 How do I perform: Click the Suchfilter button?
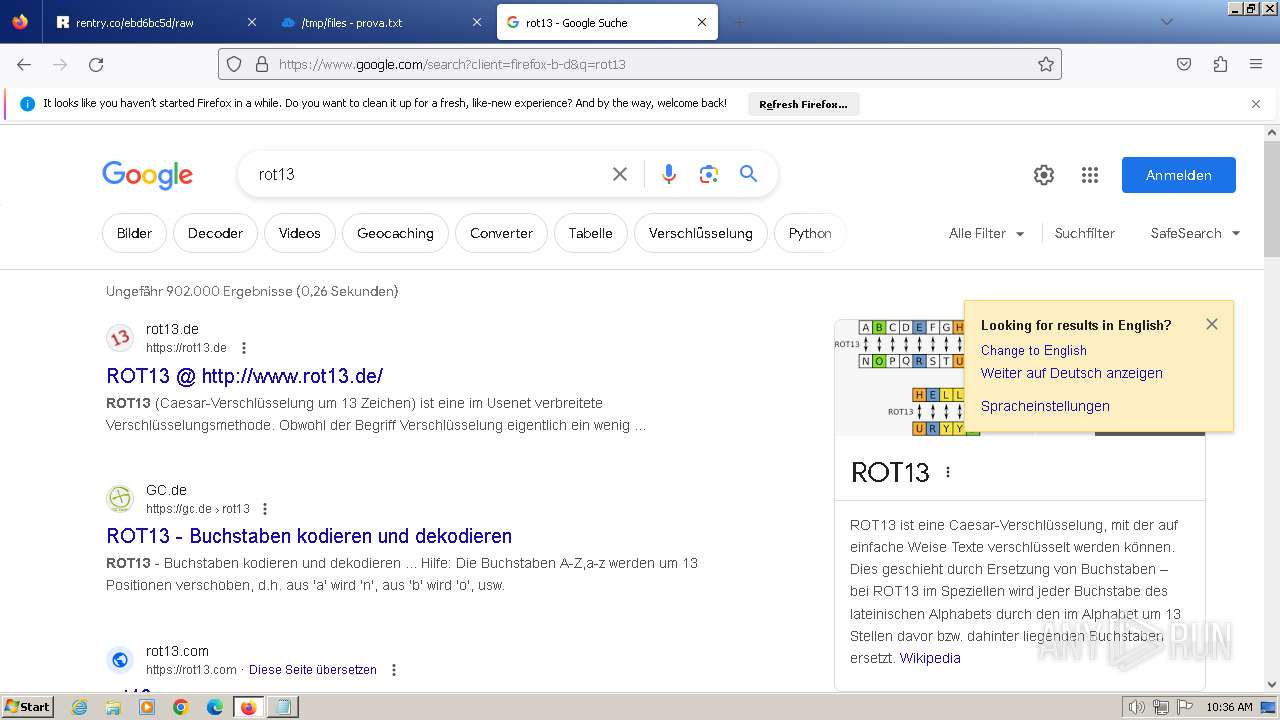tap(1085, 233)
